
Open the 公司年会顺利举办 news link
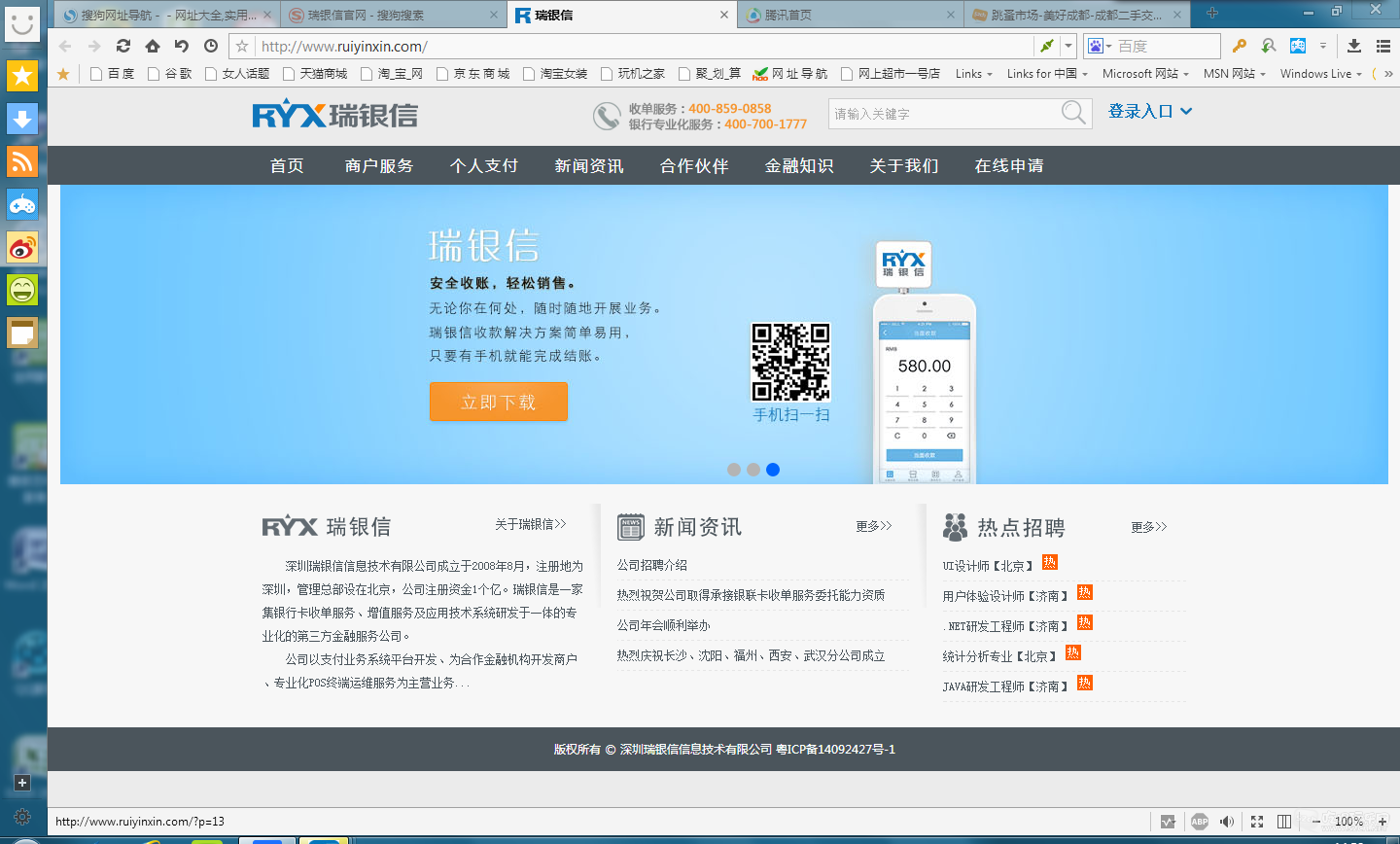pyautogui.click(x=663, y=625)
